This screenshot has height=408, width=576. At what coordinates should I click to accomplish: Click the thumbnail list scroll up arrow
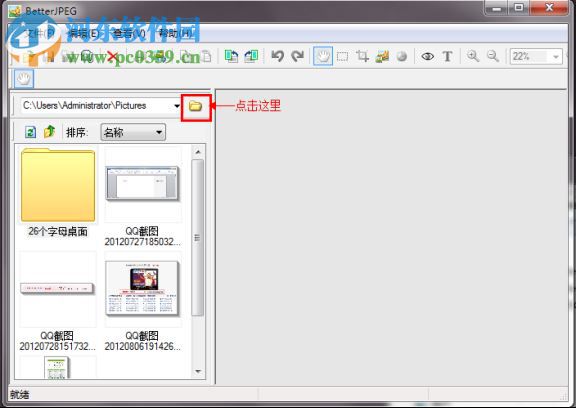coord(198,152)
